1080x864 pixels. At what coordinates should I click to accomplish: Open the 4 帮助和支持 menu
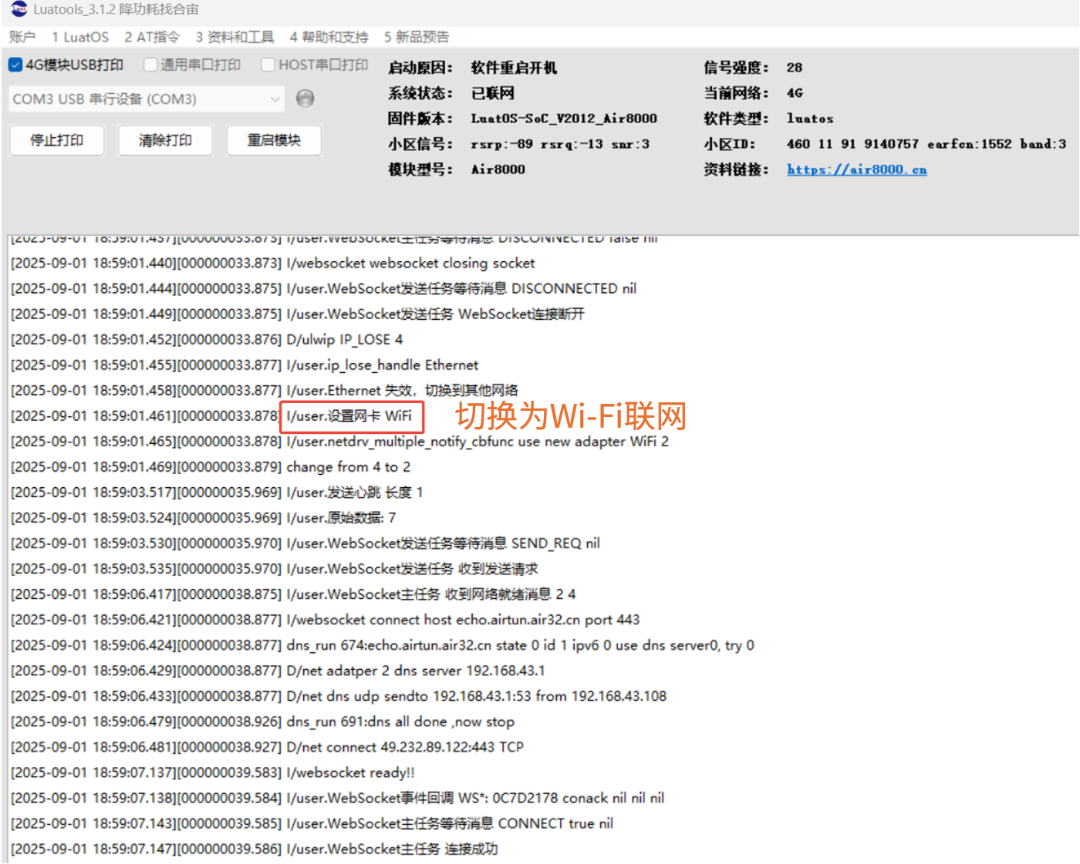(x=329, y=37)
